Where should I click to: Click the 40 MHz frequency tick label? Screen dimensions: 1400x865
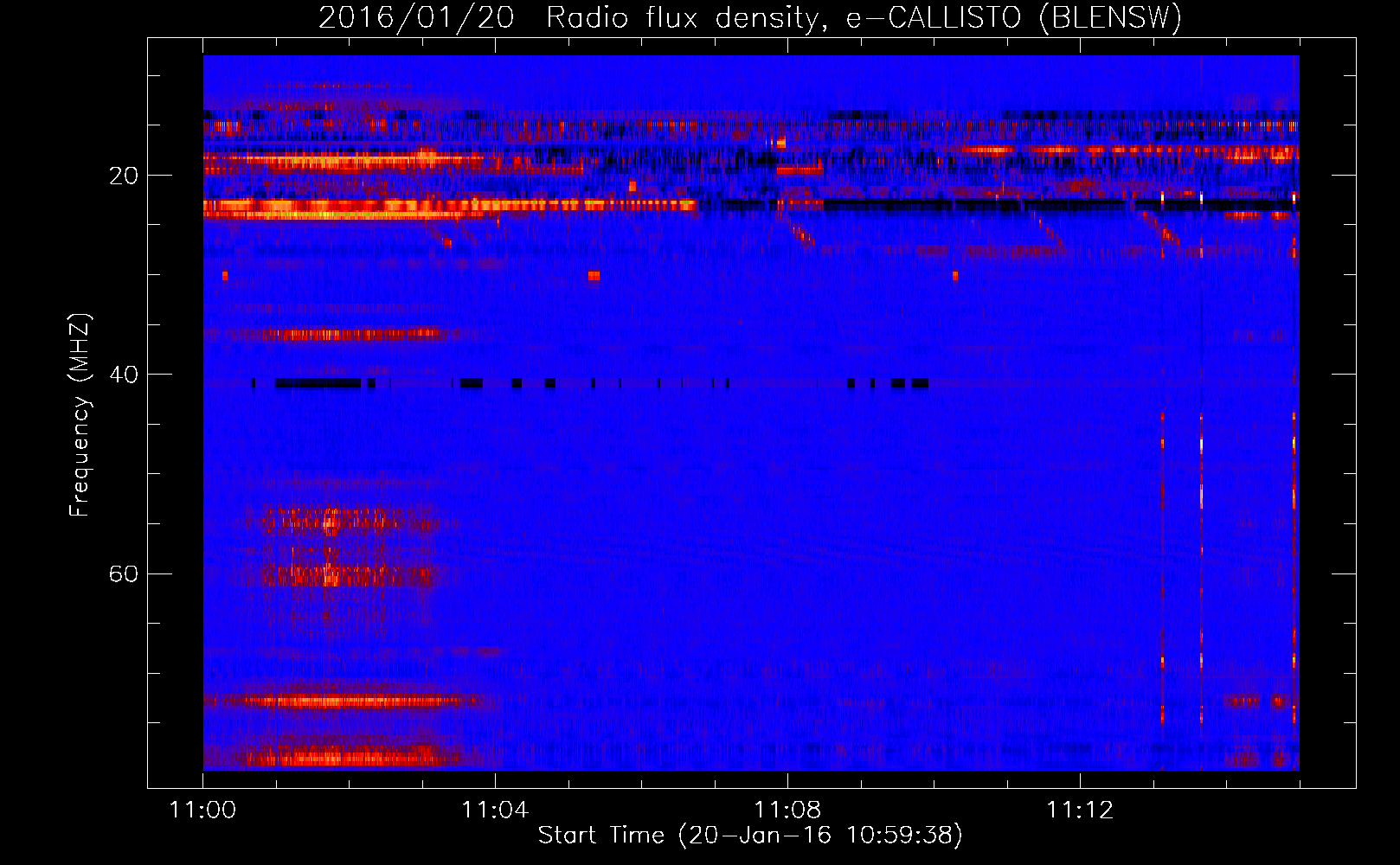point(124,375)
